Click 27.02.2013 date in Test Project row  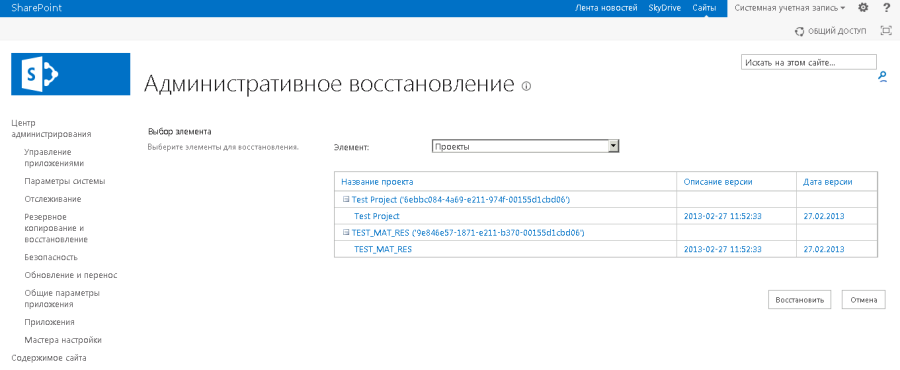click(x=824, y=216)
